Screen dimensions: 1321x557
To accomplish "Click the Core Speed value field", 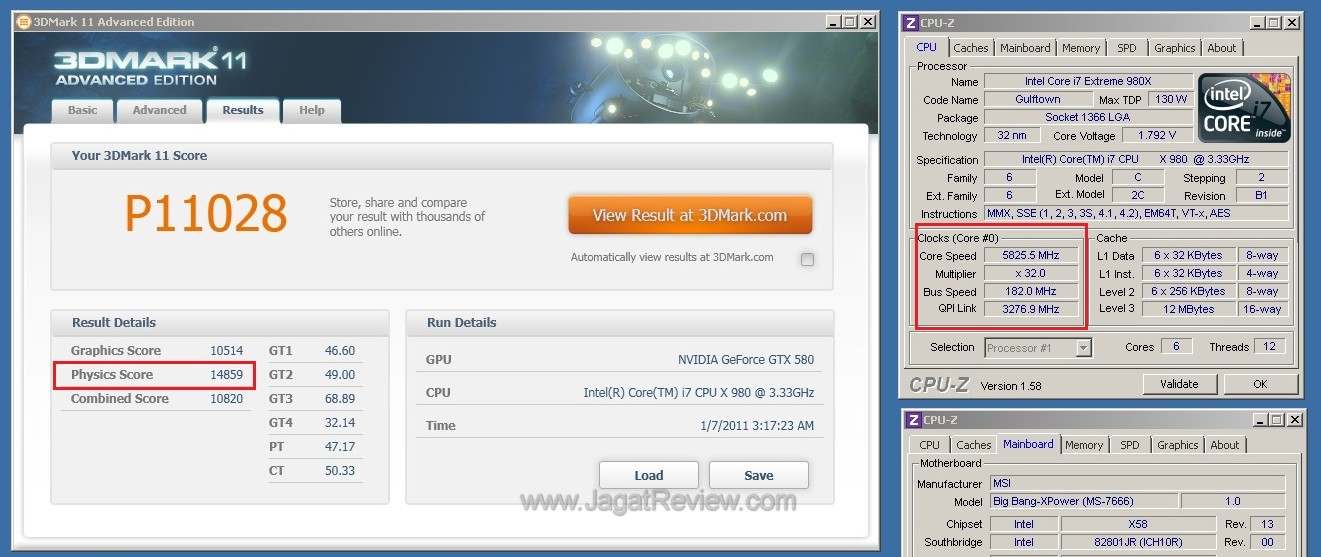I will 1031,256.
